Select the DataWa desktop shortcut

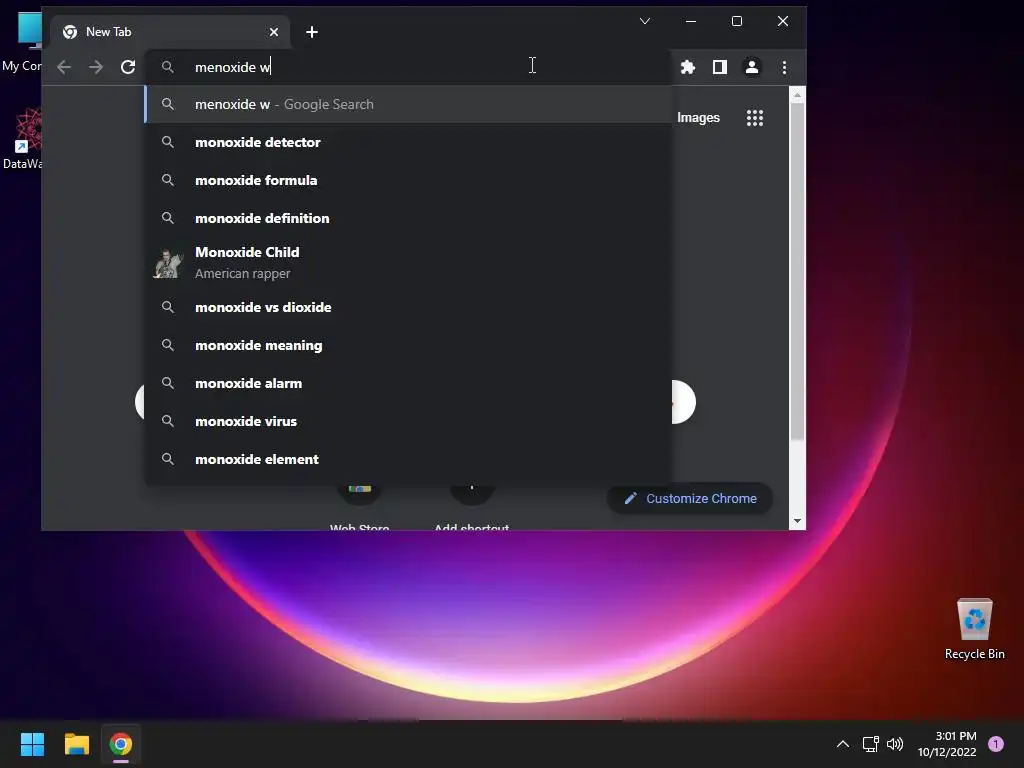point(22,139)
